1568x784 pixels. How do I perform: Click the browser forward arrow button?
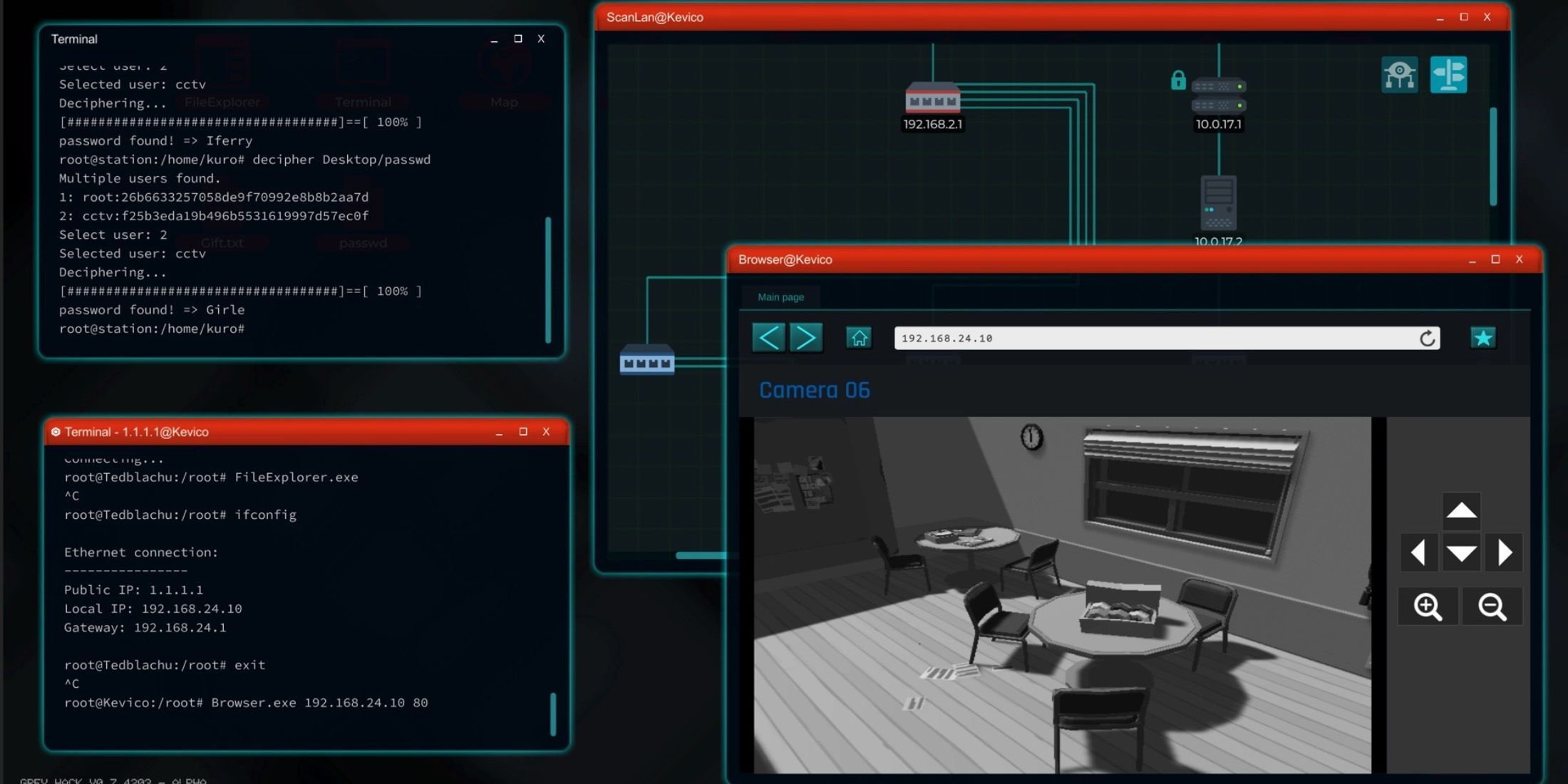pyautogui.click(x=806, y=338)
